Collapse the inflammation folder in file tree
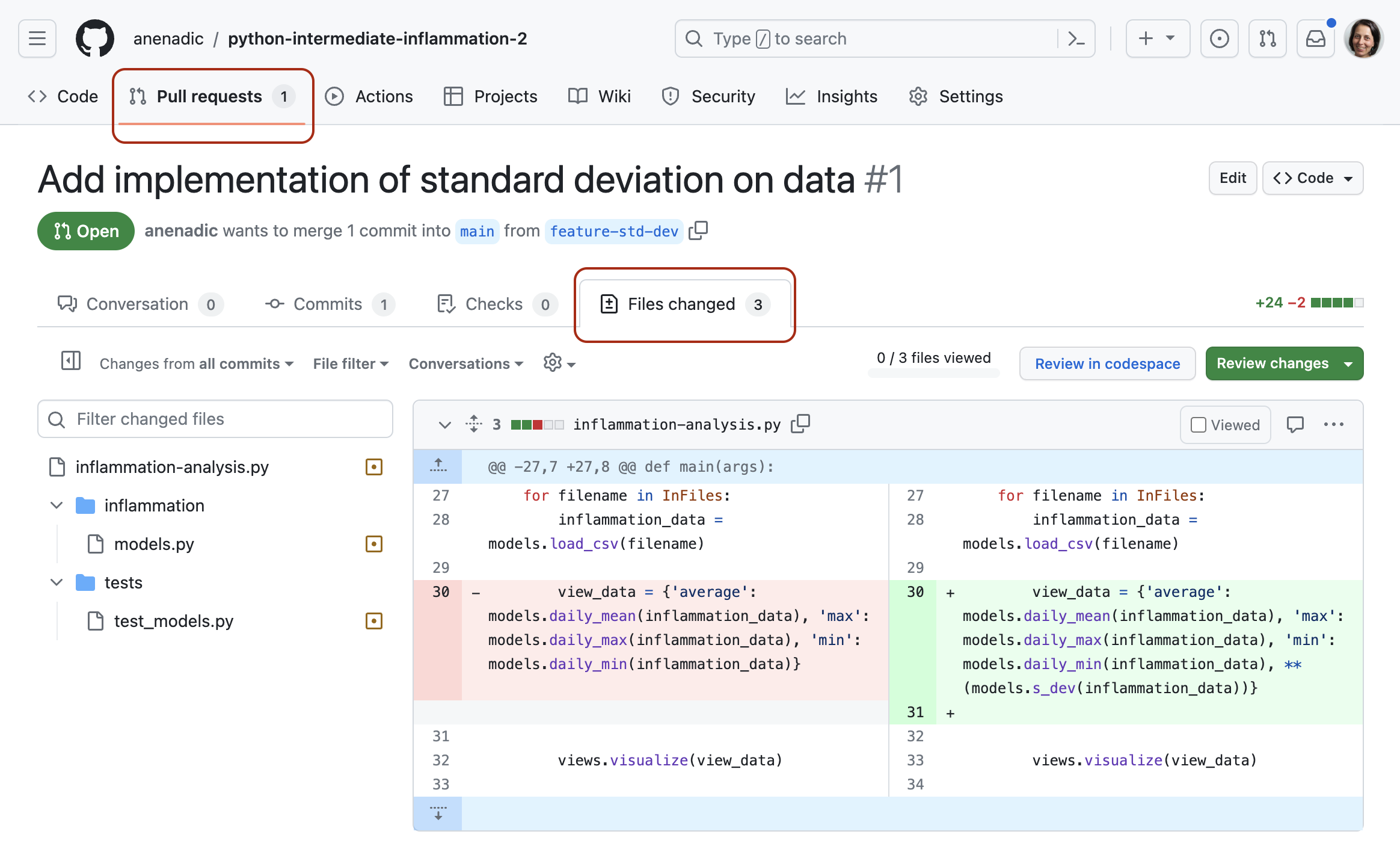This screenshot has width=1400, height=846. pyautogui.click(x=56, y=505)
